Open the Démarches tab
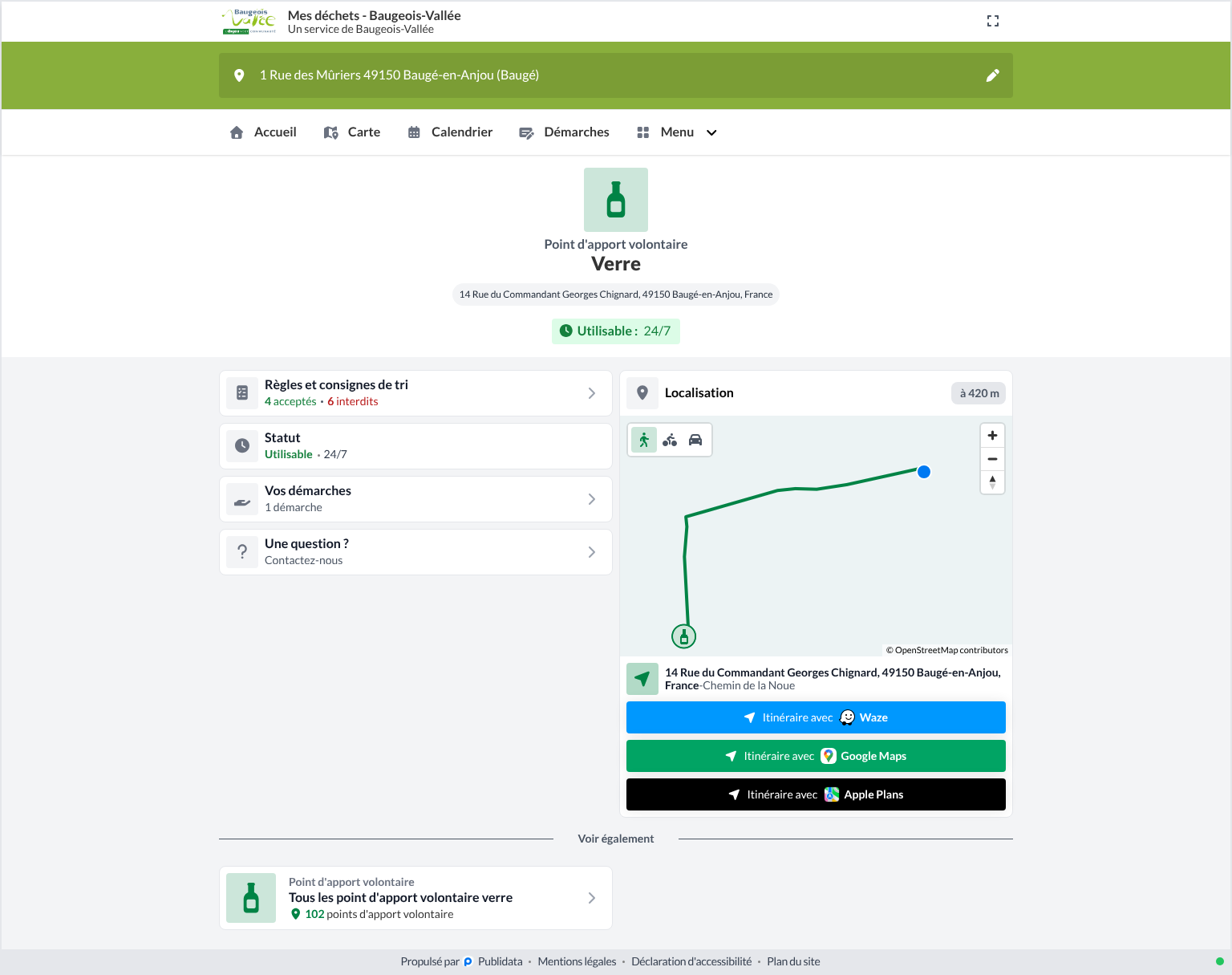1232x975 pixels. pyautogui.click(x=564, y=132)
